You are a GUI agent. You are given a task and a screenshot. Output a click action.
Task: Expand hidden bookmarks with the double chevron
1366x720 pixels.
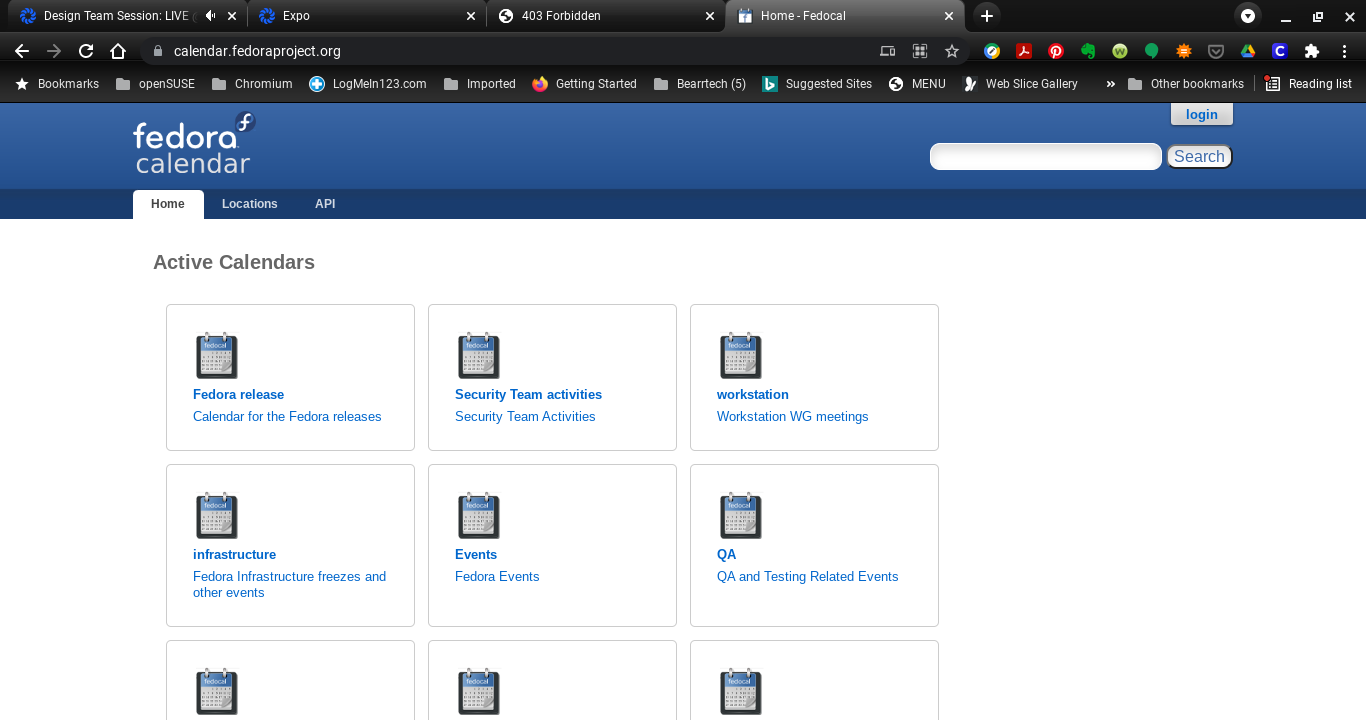click(1110, 84)
